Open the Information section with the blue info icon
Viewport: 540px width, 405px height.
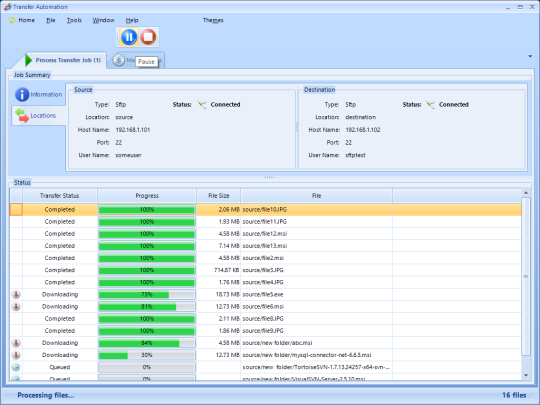pos(22,94)
